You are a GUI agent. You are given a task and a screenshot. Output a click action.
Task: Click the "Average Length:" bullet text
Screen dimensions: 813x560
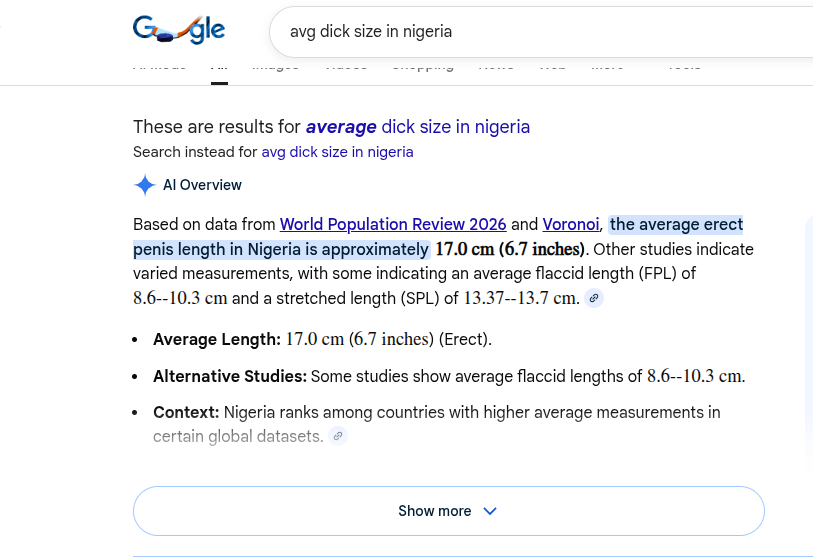click(x=217, y=340)
